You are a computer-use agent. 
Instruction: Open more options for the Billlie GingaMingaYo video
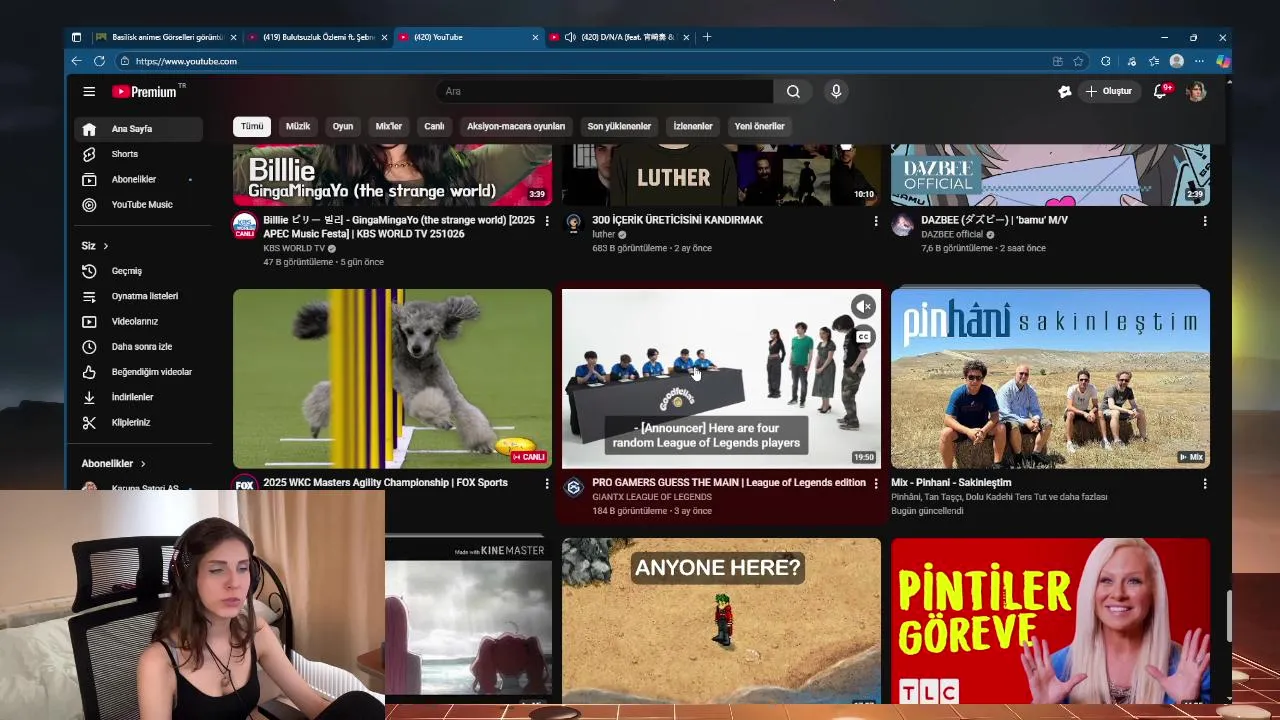point(546,221)
